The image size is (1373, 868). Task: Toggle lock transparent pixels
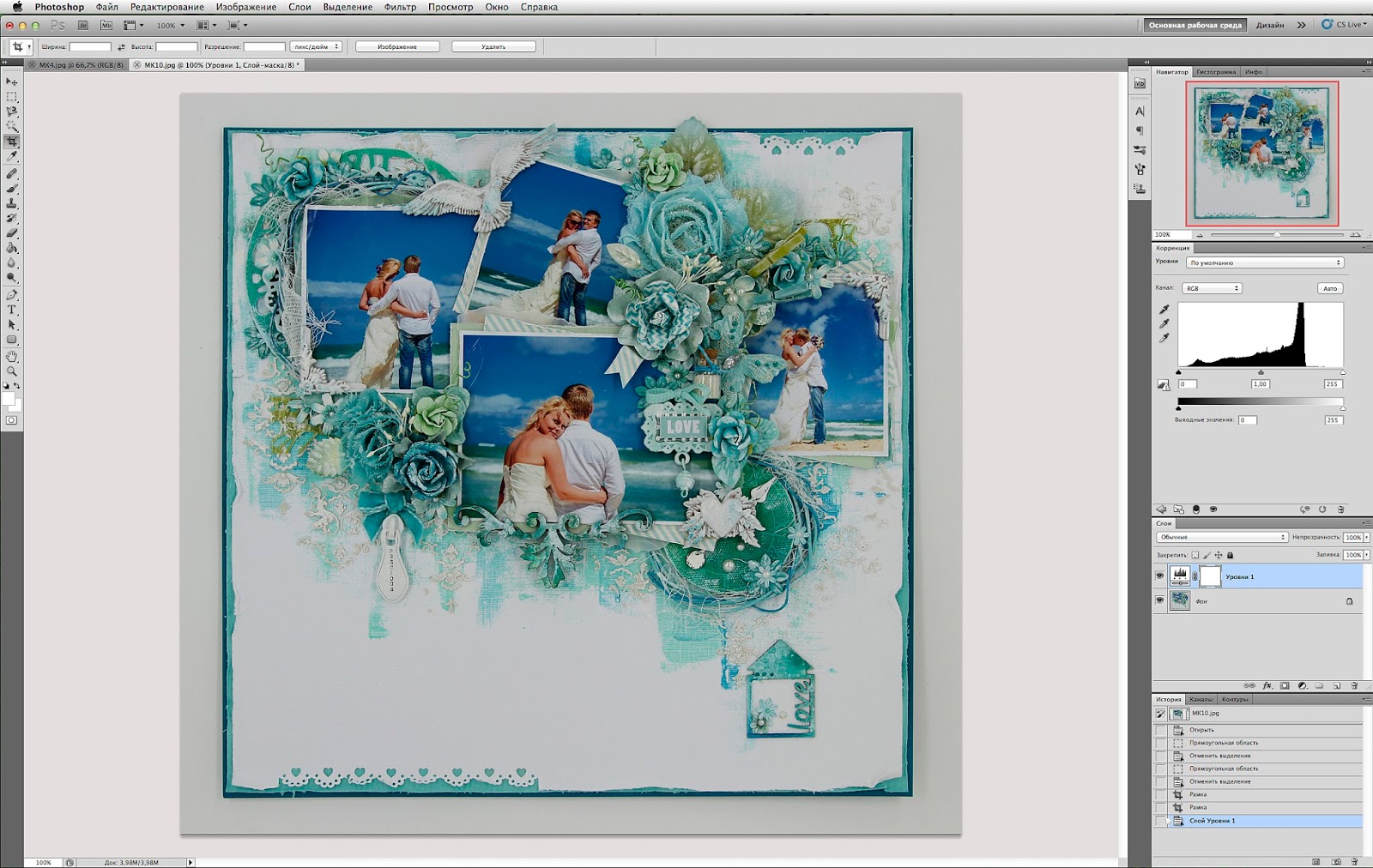point(1195,555)
